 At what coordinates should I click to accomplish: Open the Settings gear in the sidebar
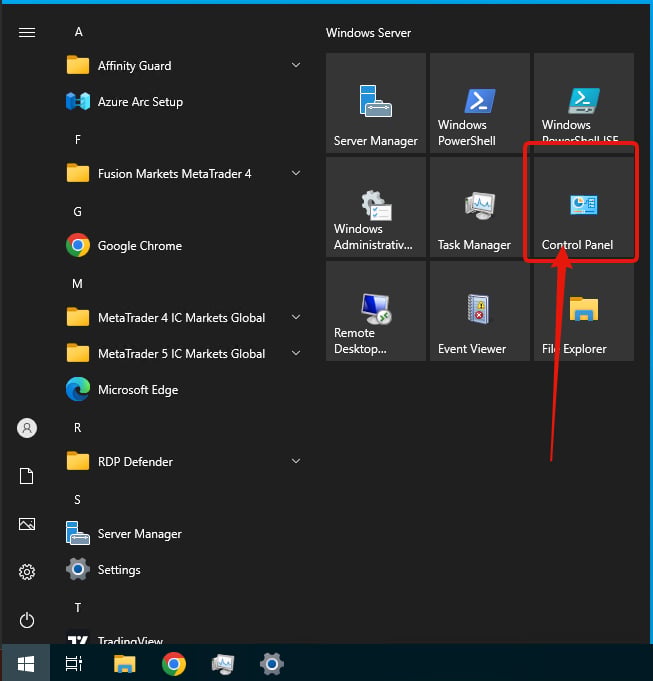27,572
